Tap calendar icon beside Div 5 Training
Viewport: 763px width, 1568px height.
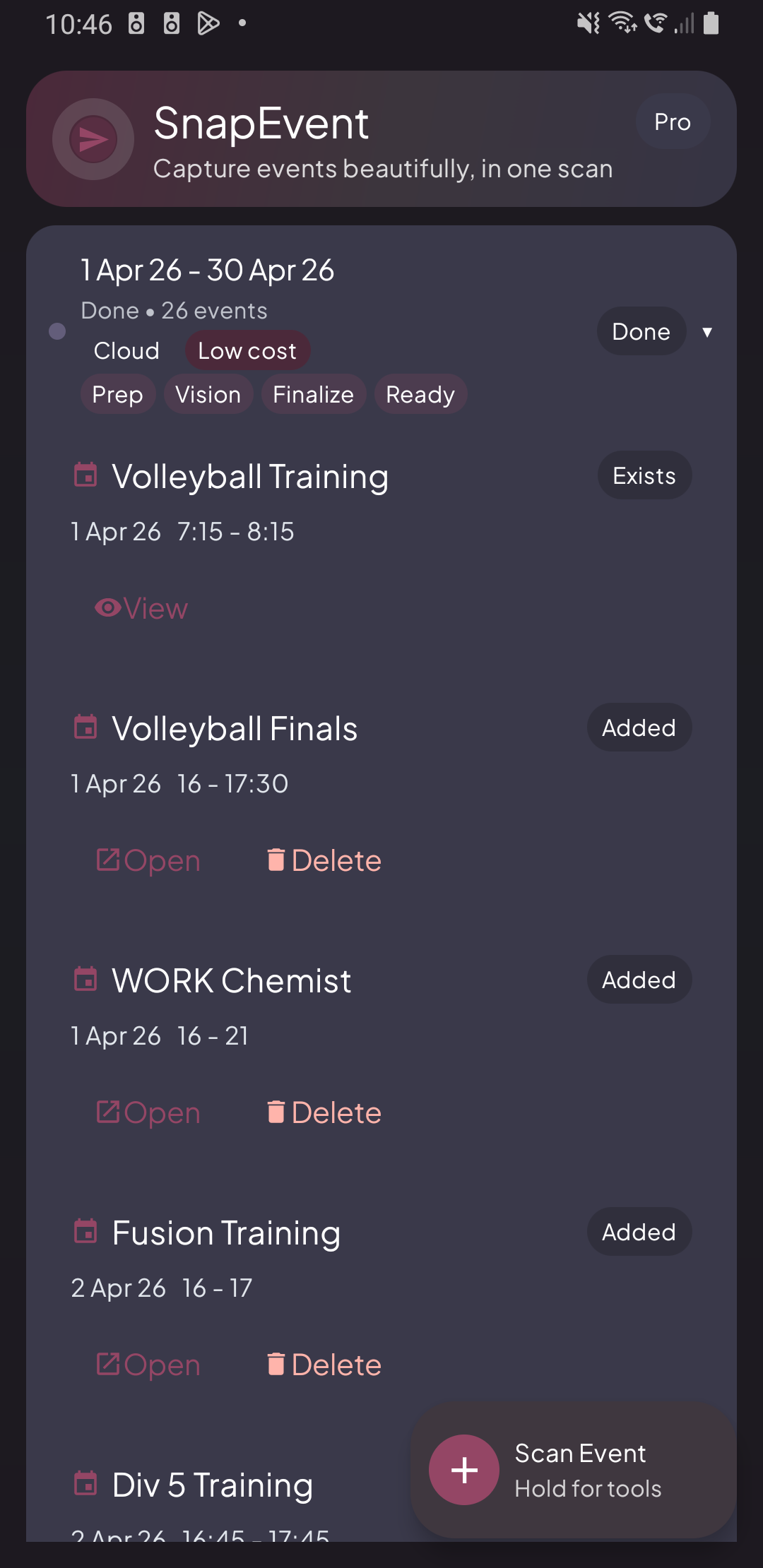click(x=85, y=1484)
